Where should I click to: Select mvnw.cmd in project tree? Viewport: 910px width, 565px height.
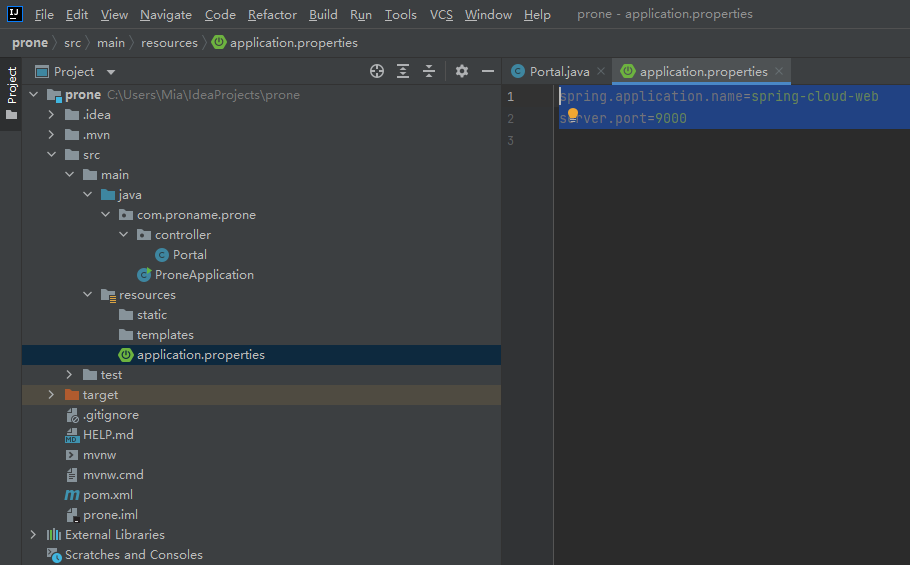(113, 475)
